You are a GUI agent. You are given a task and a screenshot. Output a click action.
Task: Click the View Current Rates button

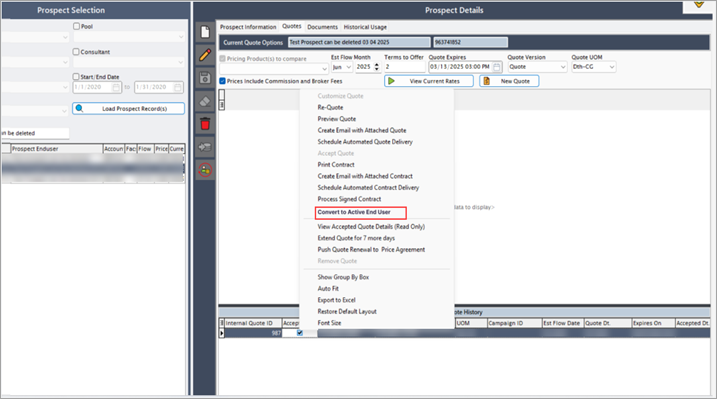[x=428, y=81]
